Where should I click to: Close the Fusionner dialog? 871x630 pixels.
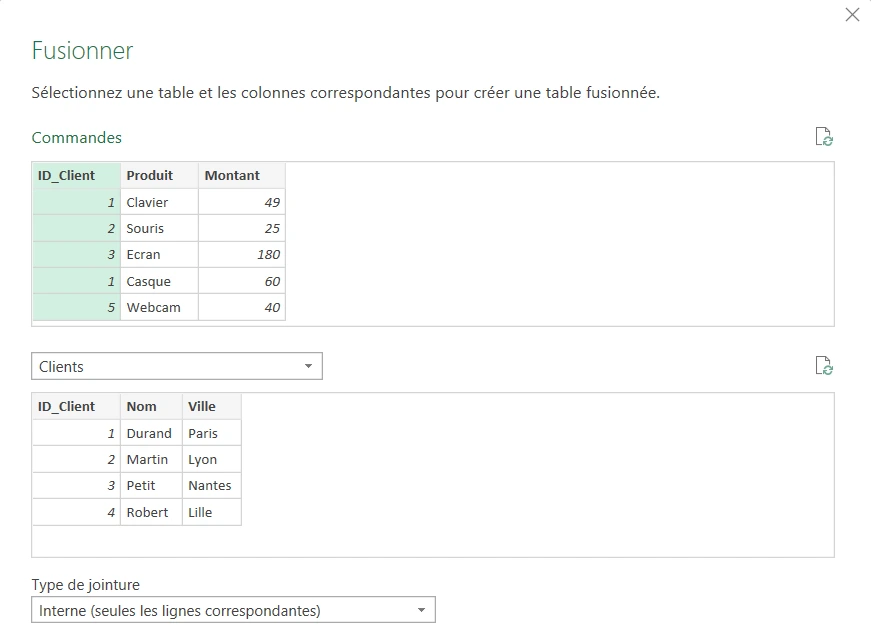click(852, 14)
